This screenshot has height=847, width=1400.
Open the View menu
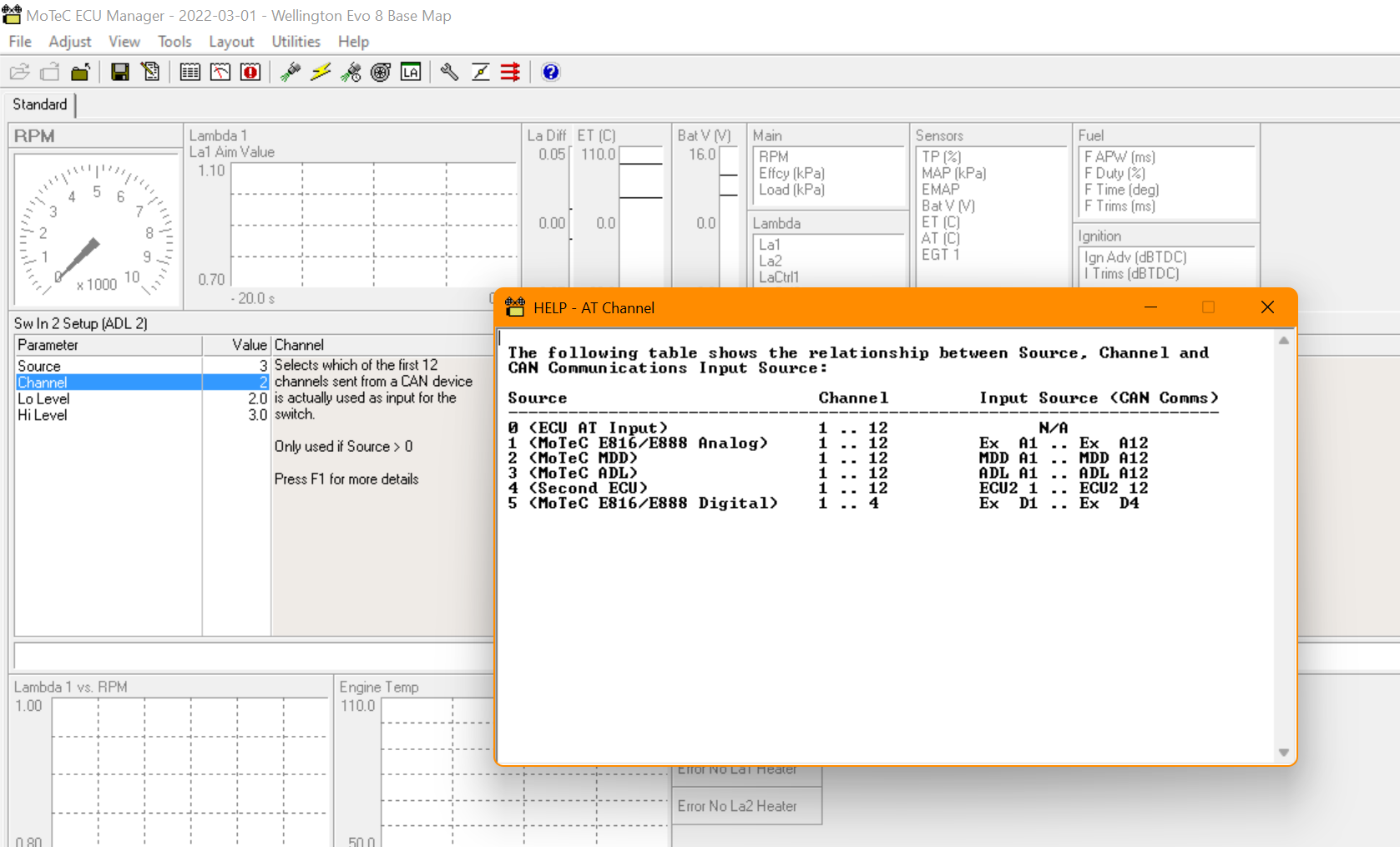coord(124,41)
